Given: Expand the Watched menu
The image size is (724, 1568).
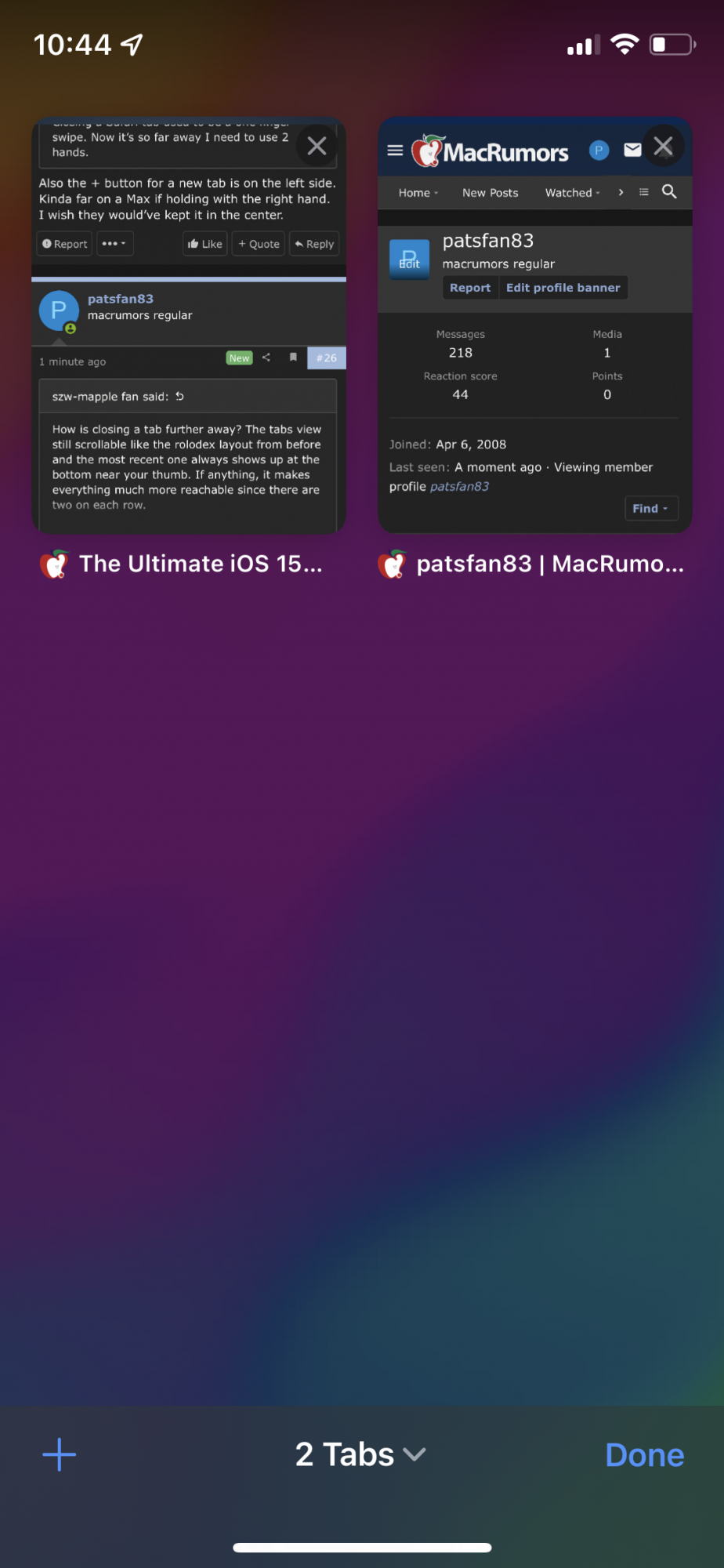Looking at the screenshot, I should click(573, 193).
